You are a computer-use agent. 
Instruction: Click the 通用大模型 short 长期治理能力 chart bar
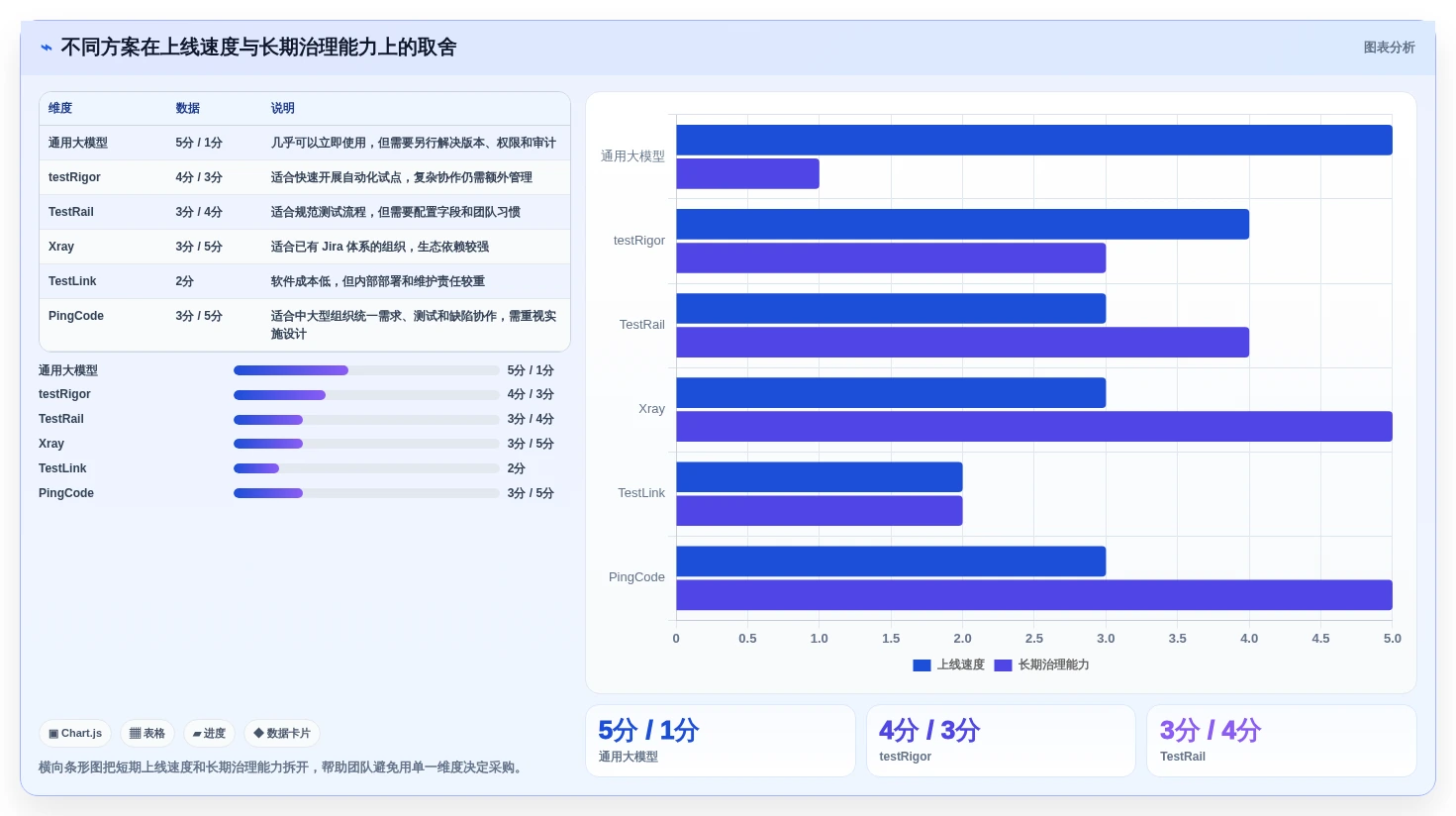(x=747, y=173)
